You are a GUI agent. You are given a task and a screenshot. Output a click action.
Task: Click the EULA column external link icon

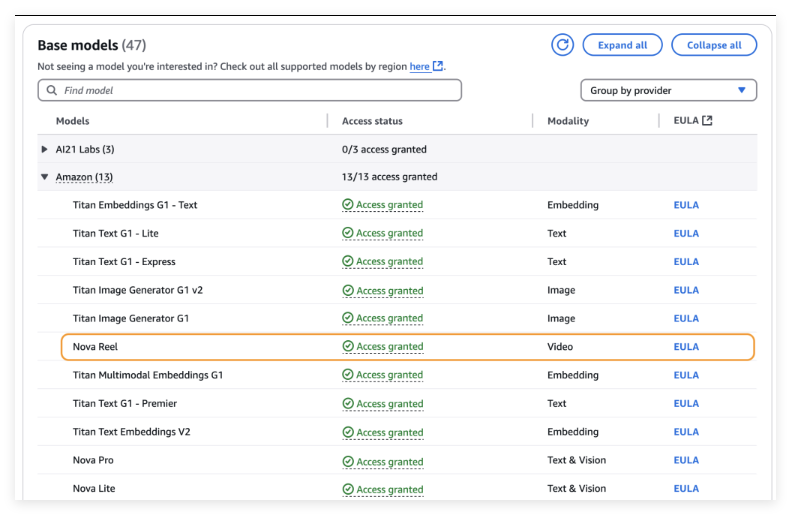[707, 121]
